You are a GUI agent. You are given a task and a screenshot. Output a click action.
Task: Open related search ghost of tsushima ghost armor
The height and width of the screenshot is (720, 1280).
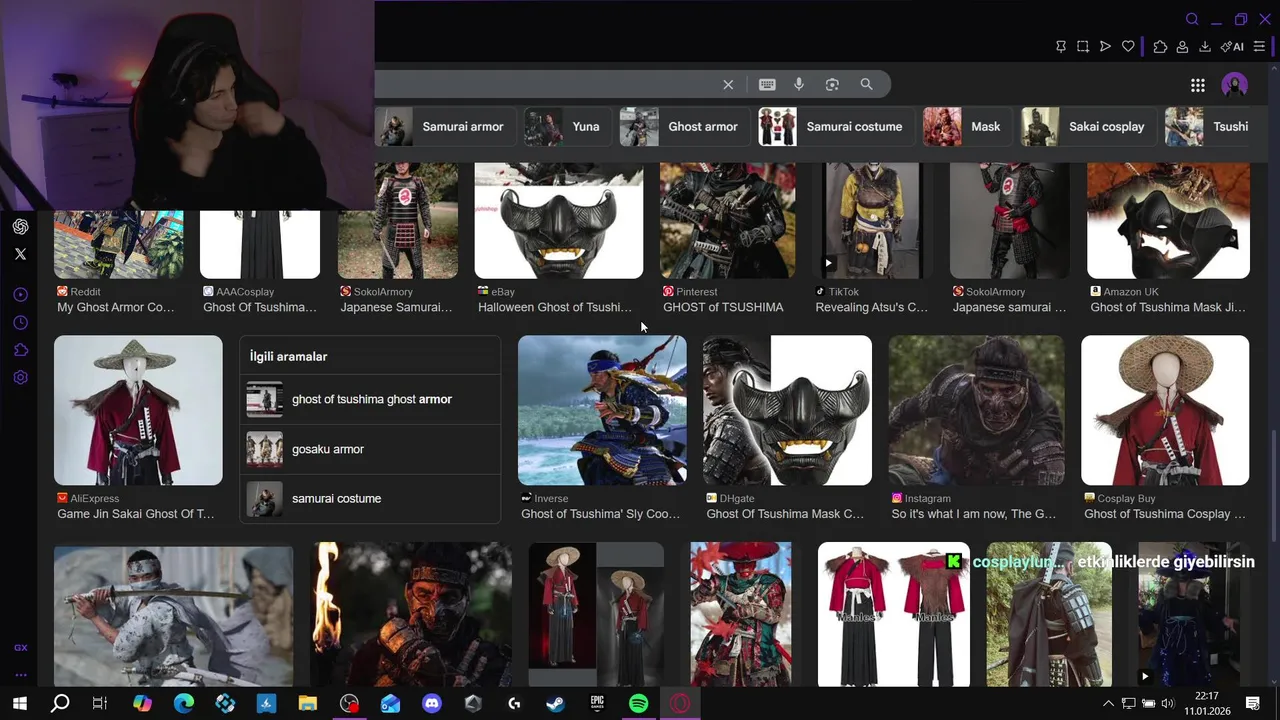coord(370,399)
